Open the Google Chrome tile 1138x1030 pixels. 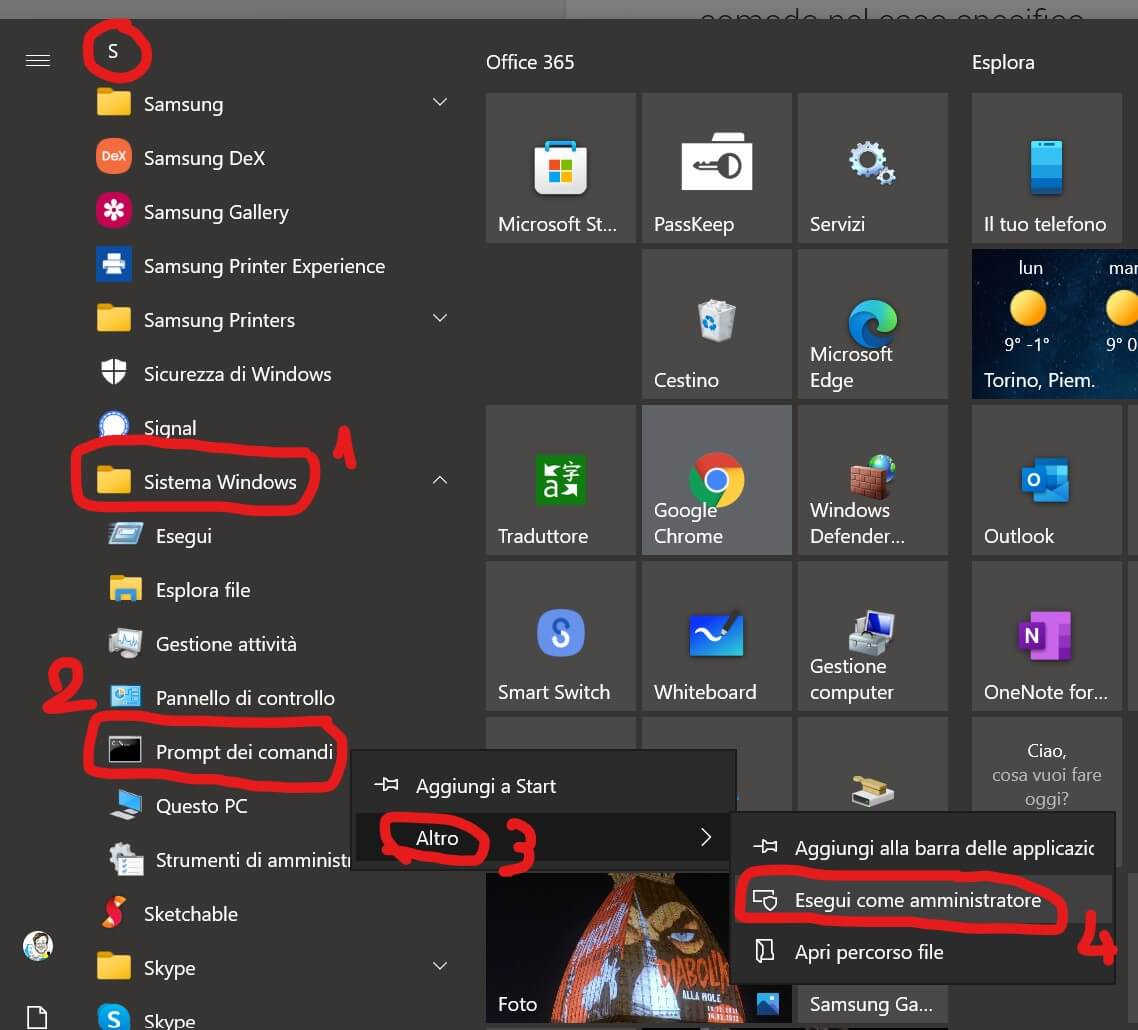(x=716, y=480)
